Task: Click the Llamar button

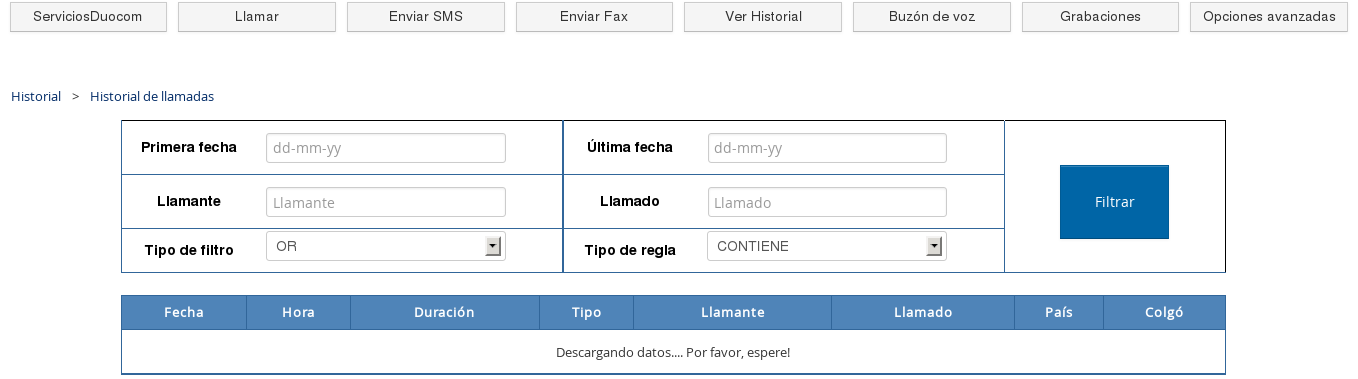Action: (x=257, y=17)
